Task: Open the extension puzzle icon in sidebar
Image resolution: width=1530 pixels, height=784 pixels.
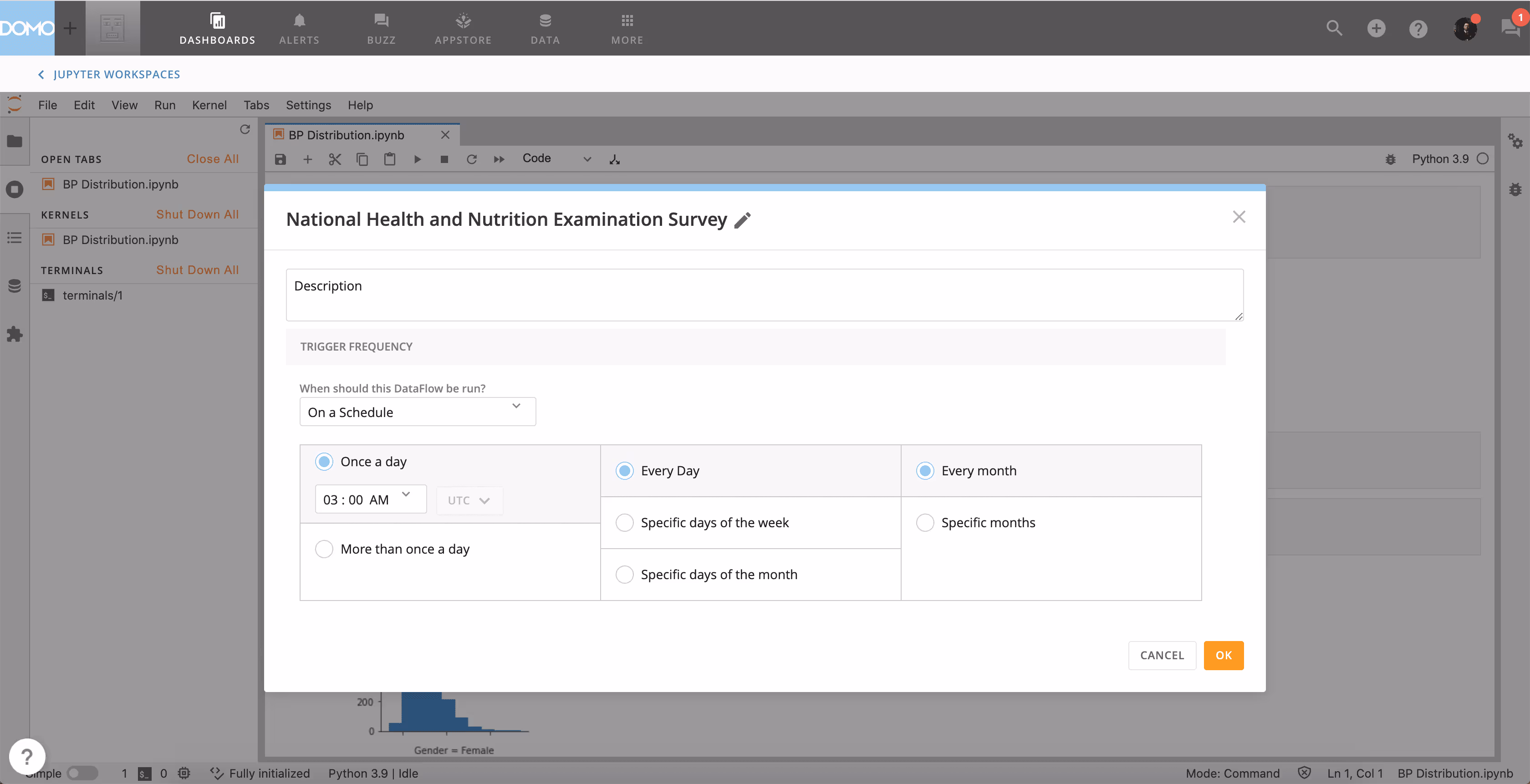Action: pyautogui.click(x=15, y=334)
